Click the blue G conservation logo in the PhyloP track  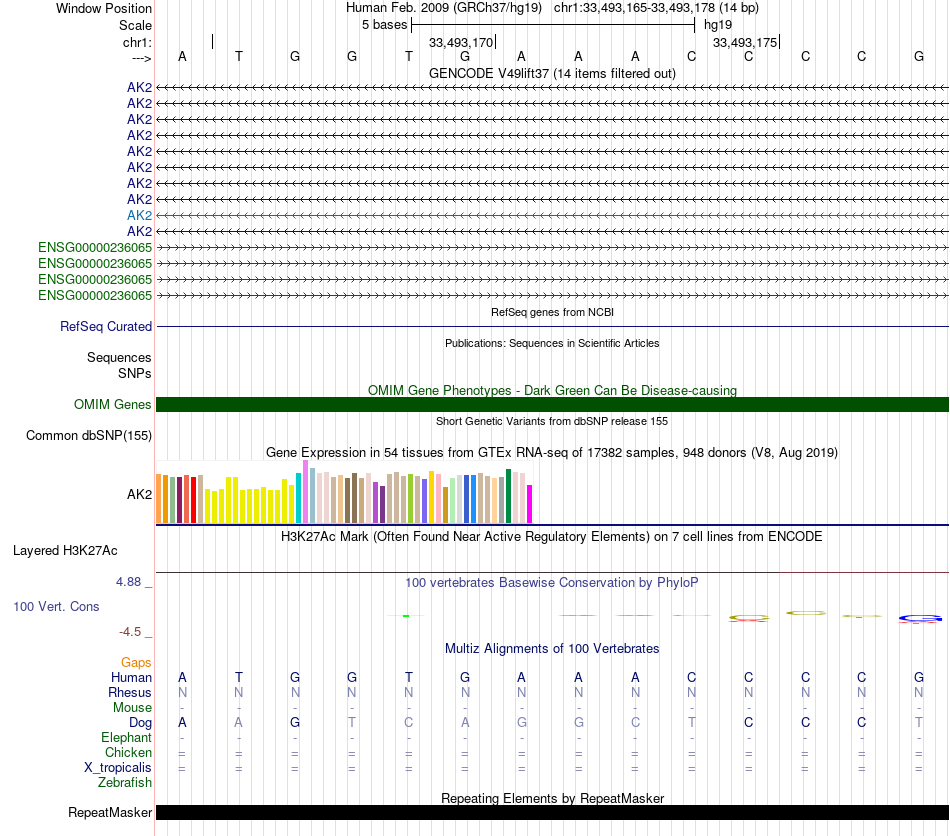pyautogui.click(x=920, y=619)
